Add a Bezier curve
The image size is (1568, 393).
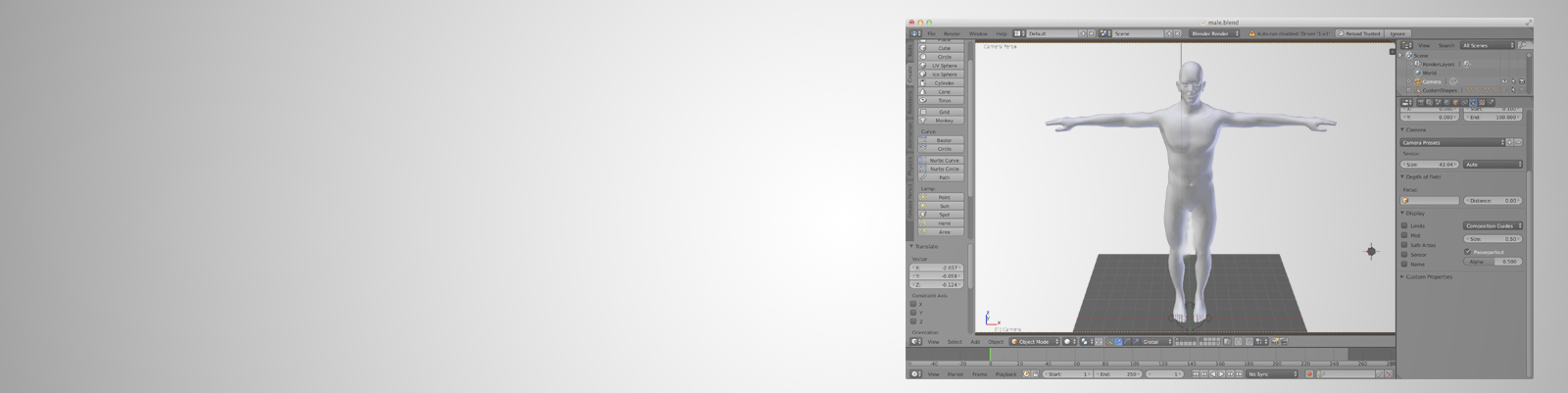(x=944, y=140)
